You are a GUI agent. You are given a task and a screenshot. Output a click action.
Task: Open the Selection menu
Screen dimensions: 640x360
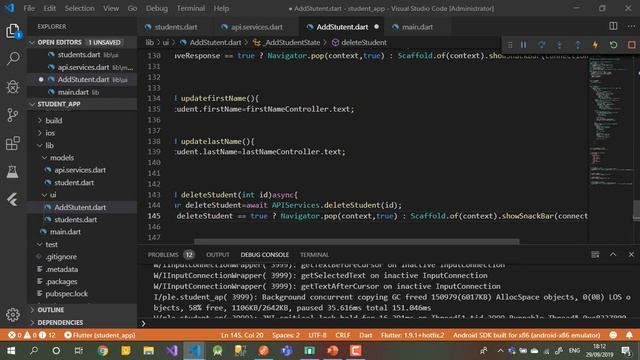79,8
